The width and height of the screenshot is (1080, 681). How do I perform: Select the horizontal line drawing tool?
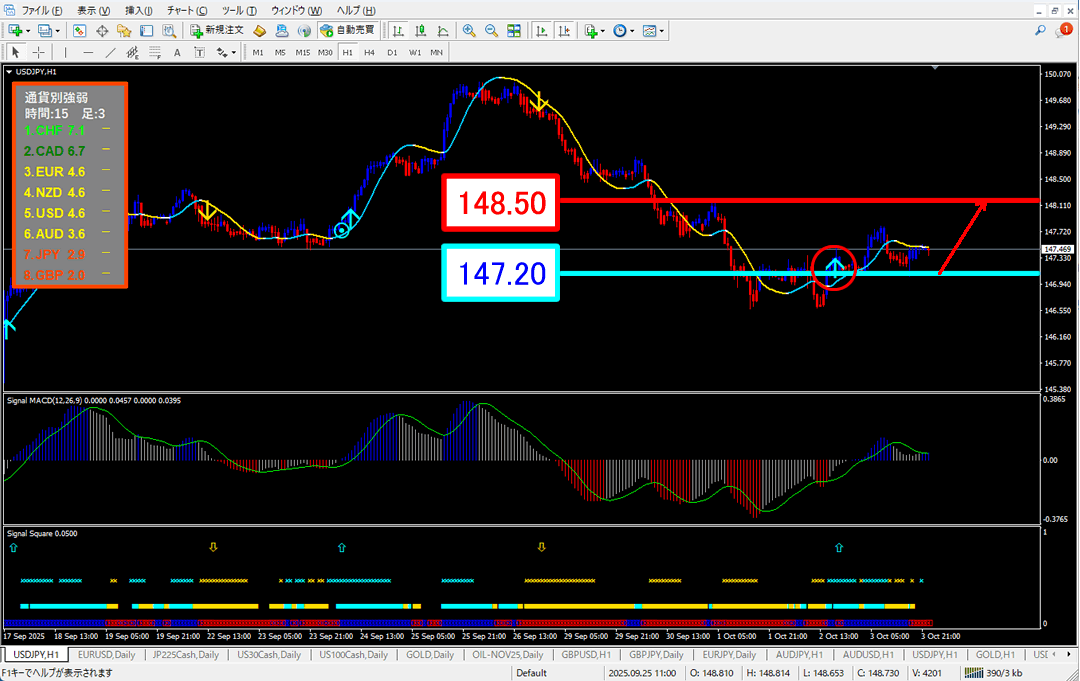tap(88, 52)
